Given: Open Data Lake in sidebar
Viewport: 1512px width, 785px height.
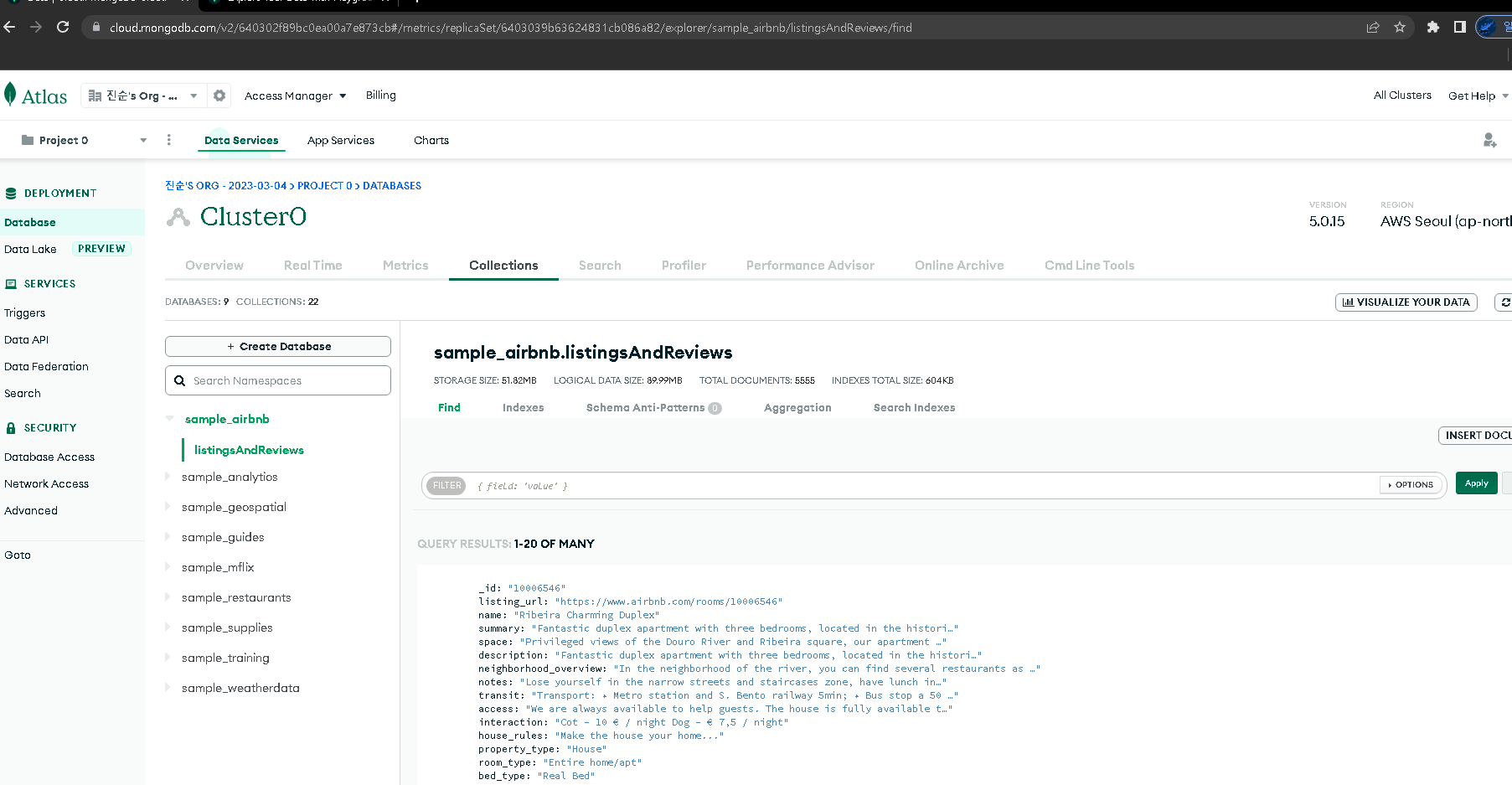Looking at the screenshot, I should [x=30, y=250].
